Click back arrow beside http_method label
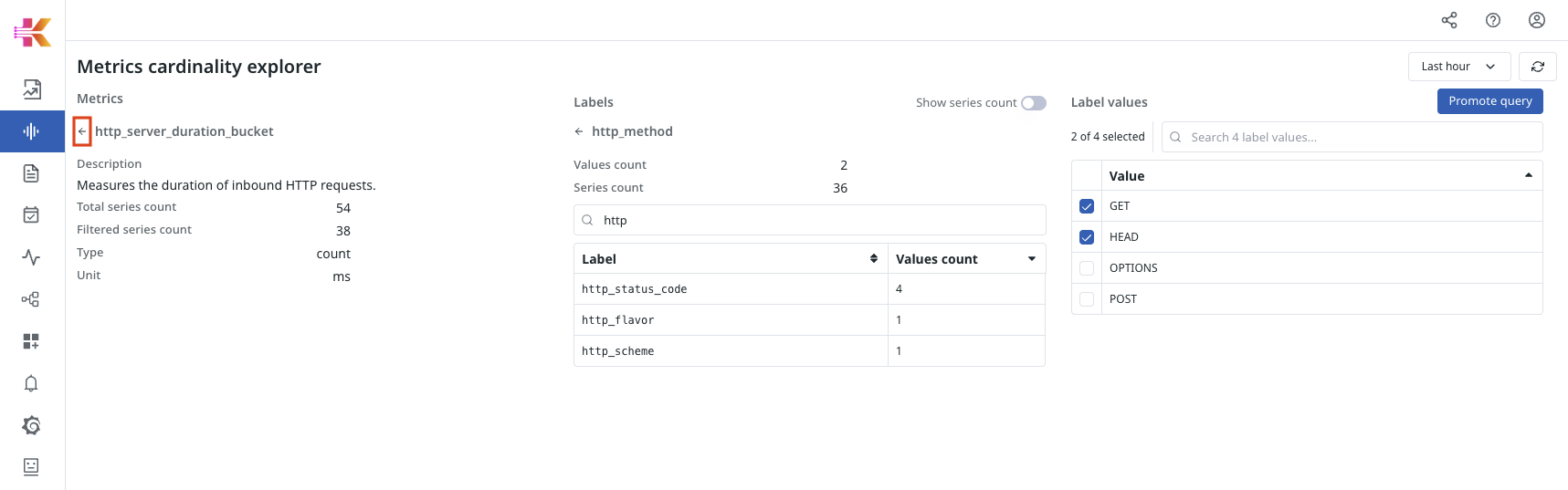This screenshot has height=490, width=1568. pos(579,131)
